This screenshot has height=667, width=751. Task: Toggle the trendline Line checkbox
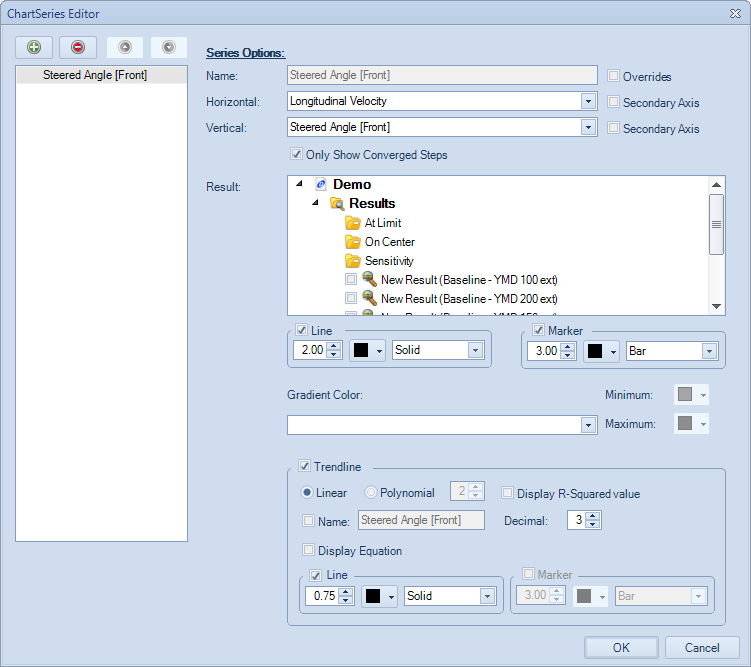[x=316, y=575]
